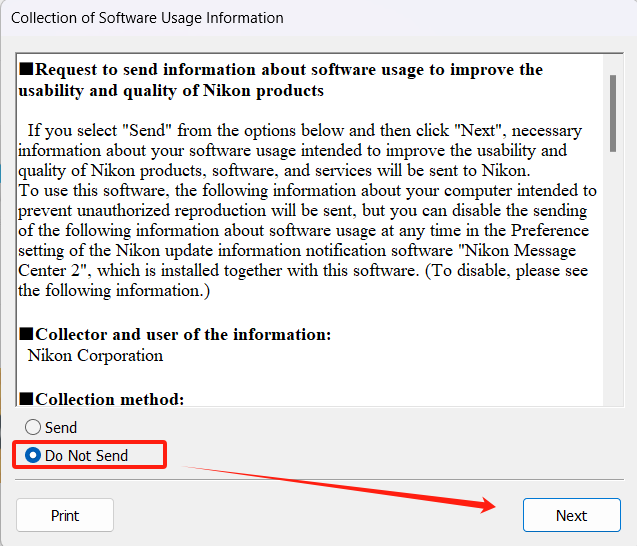Click the square bullet before "Collector and user"
637x546 pixels.
(x=26, y=334)
